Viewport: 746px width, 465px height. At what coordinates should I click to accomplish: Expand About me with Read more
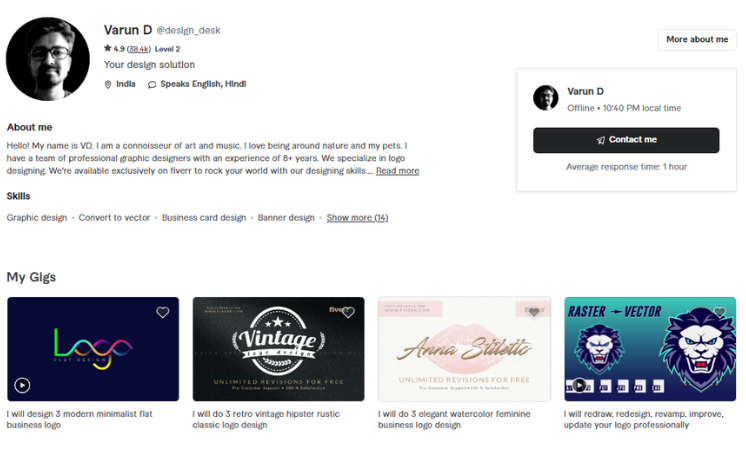pos(397,171)
